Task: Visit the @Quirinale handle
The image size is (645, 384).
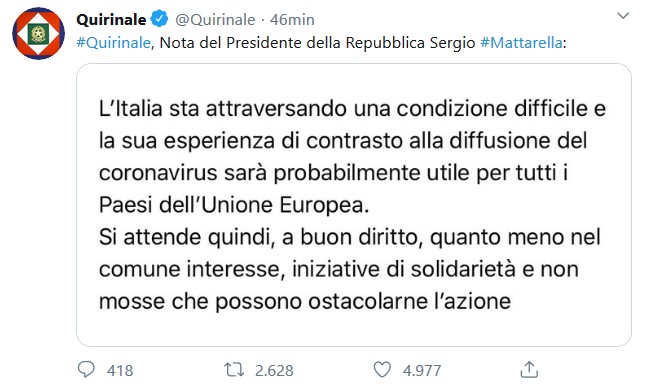Action: [x=215, y=19]
